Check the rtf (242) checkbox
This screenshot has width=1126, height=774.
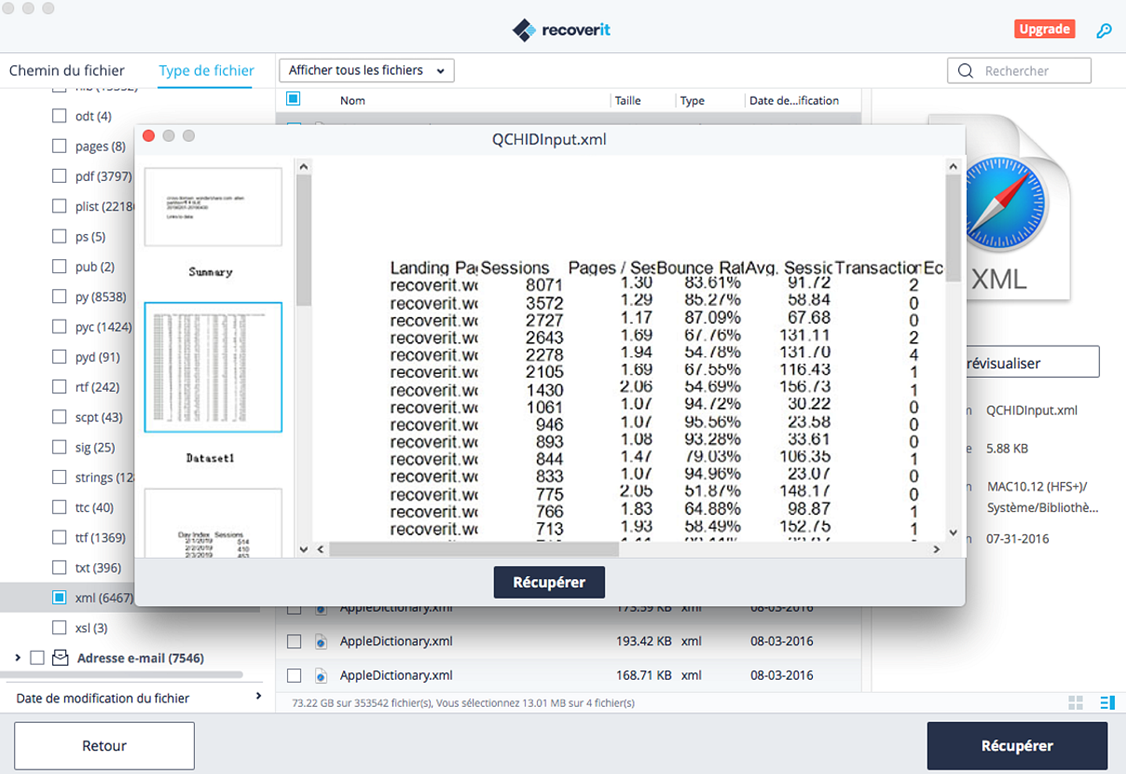pyautogui.click(x=60, y=386)
